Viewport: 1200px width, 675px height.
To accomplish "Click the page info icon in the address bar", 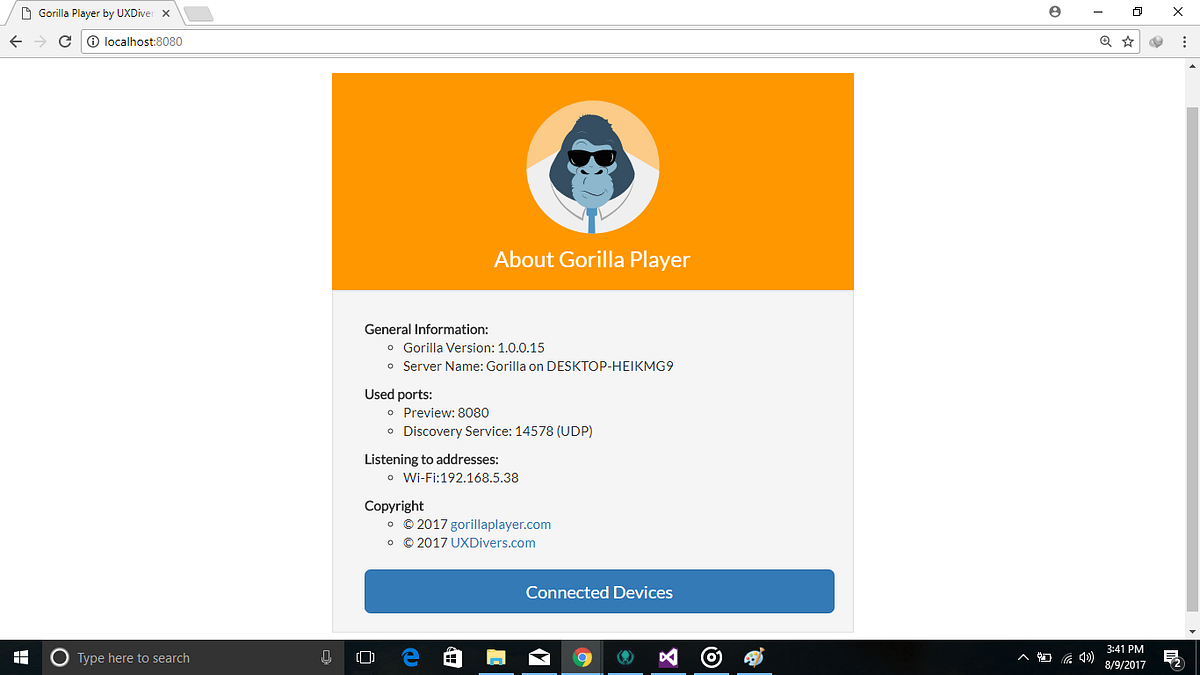I will tap(91, 41).
